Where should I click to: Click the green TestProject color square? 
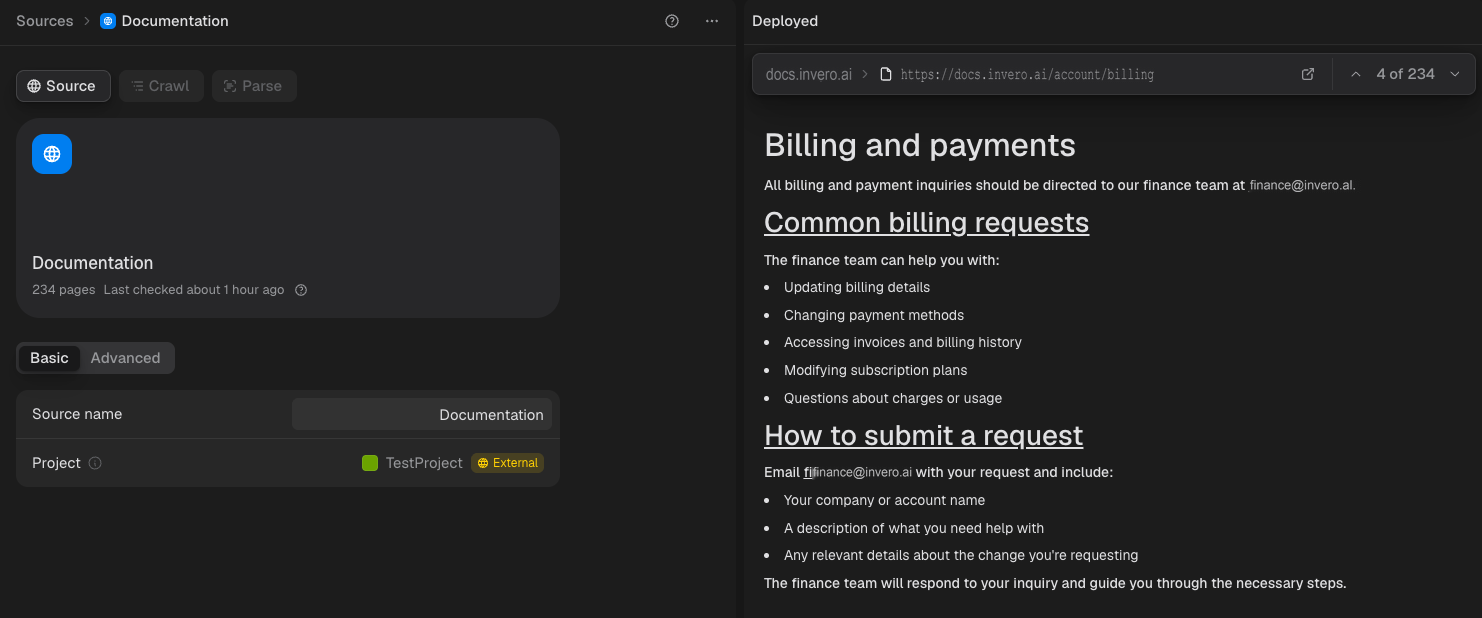click(370, 463)
